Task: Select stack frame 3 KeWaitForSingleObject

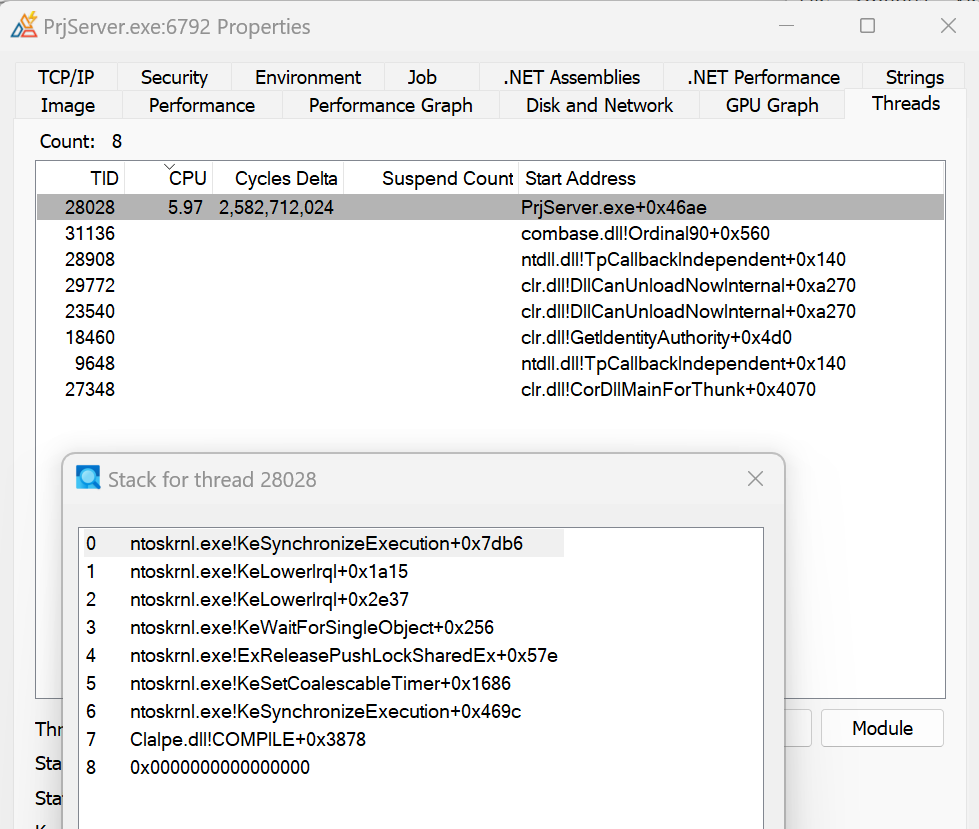Action: (x=311, y=628)
